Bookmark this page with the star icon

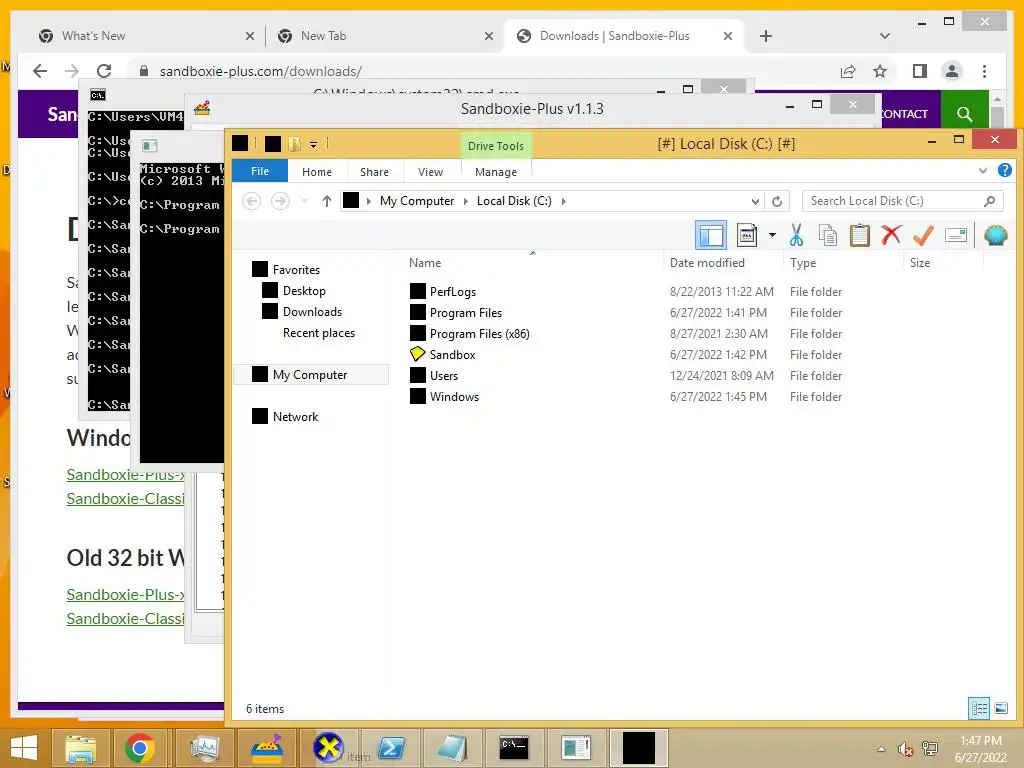coord(880,71)
